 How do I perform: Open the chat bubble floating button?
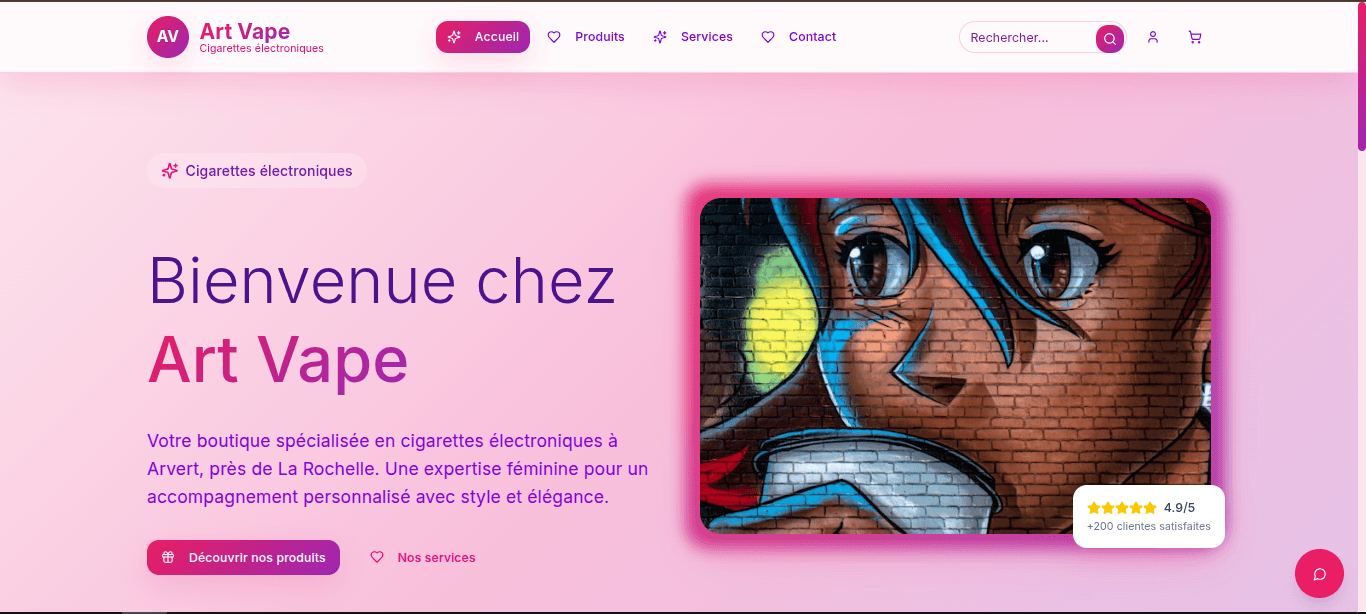(1319, 574)
